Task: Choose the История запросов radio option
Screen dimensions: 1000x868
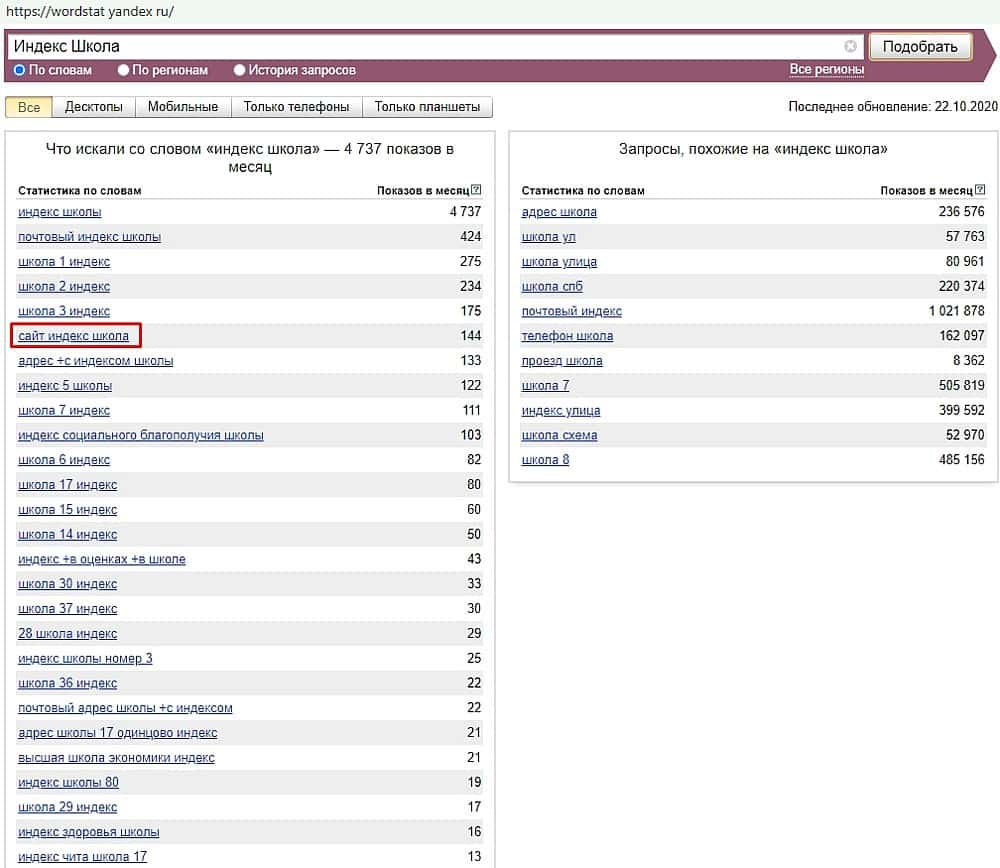Action: point(240,70)
